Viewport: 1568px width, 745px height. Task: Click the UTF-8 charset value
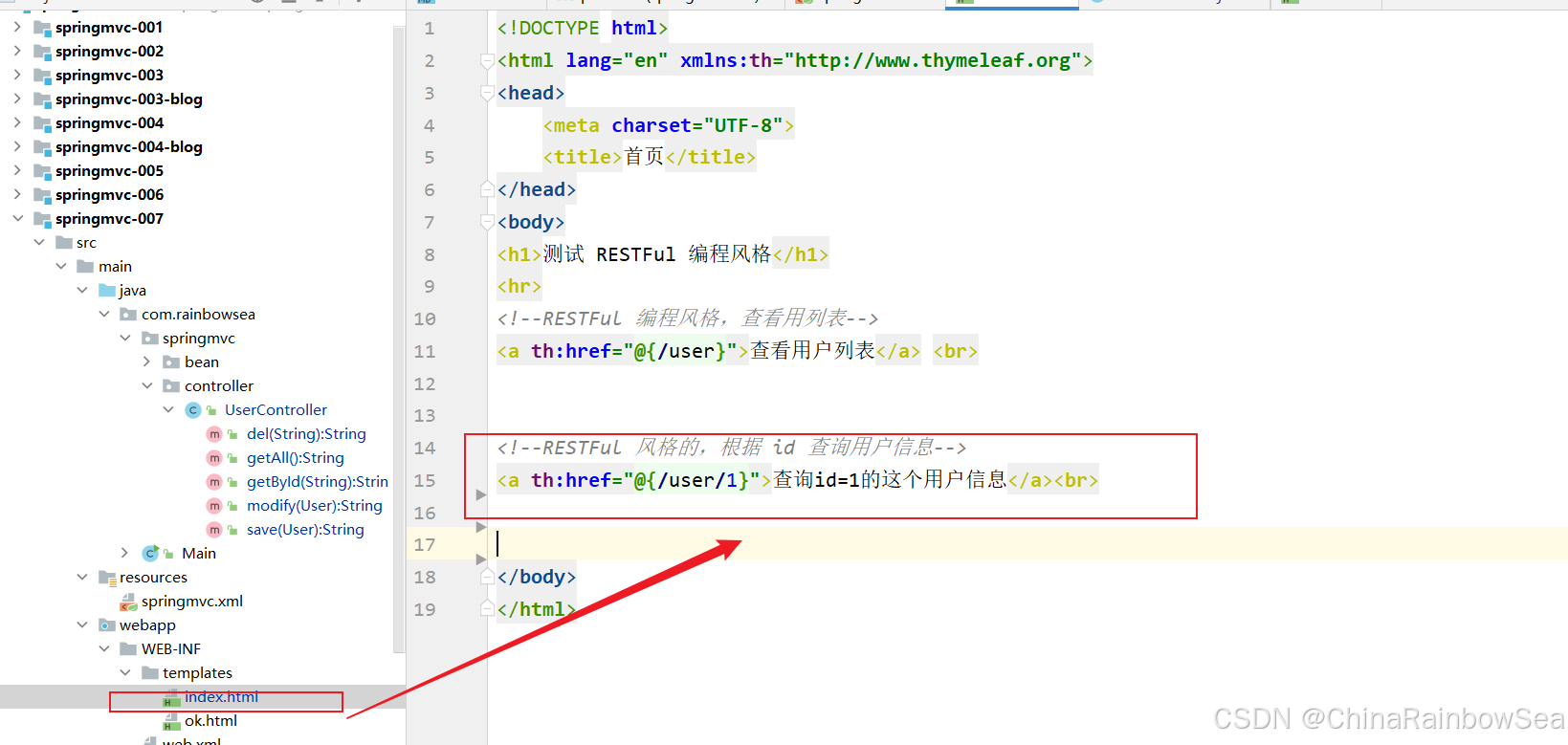[x=743, y=125]
